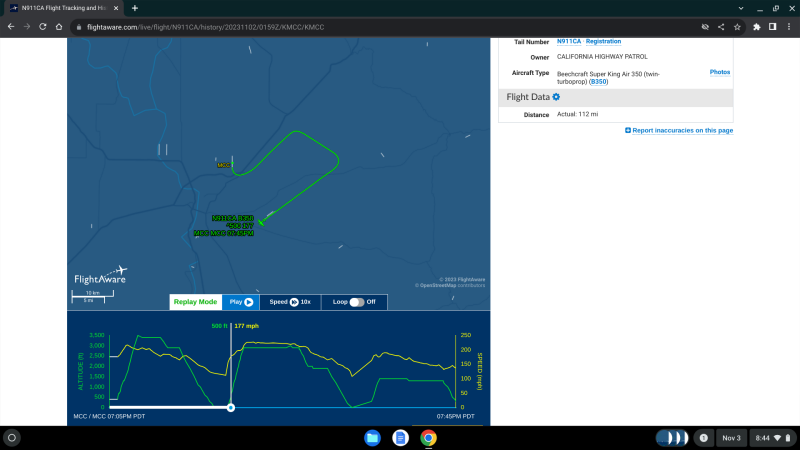Open the tab search dropdown arrow
The width and height of the screenshot is (800, 450).
(x=741, y=8)
